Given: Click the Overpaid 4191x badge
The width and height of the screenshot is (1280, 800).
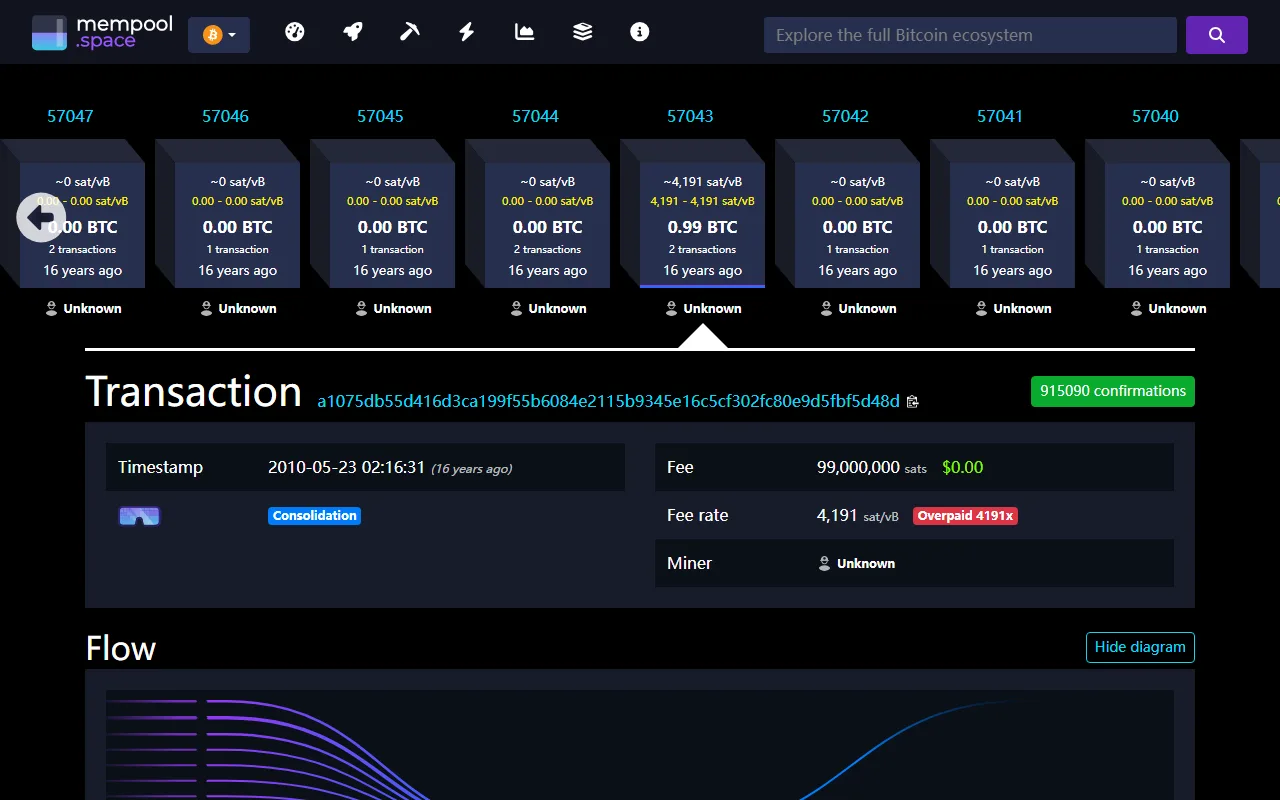Looking at the screenshot, I should click(x=965, y=516).
